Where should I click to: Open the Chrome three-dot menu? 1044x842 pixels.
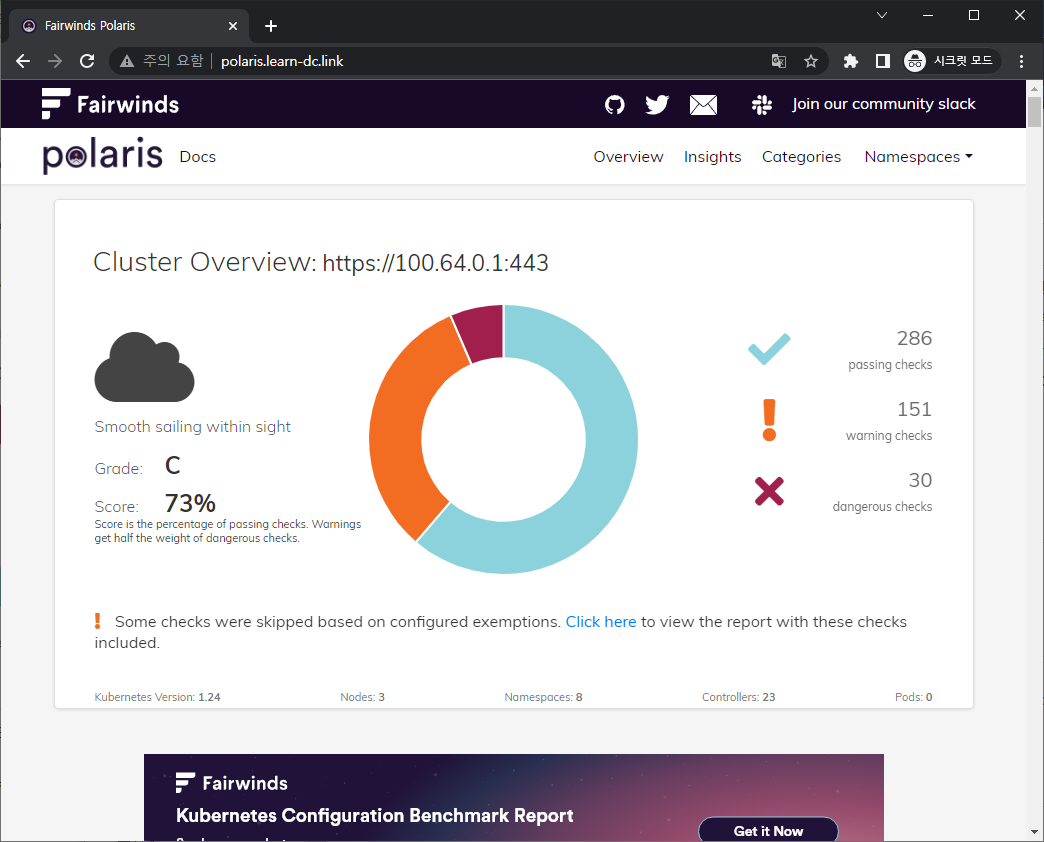pyautogui.click(x=1021, y=61)
